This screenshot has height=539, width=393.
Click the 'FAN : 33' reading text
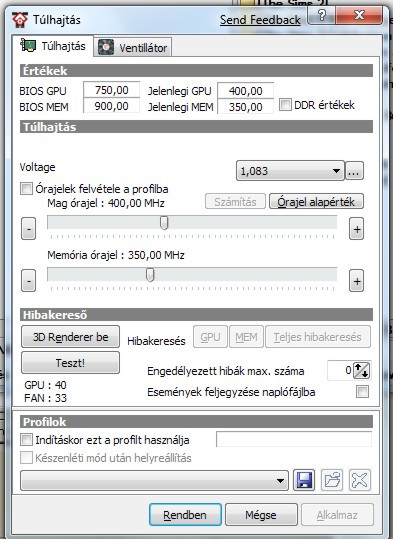[x=45, y=398]
